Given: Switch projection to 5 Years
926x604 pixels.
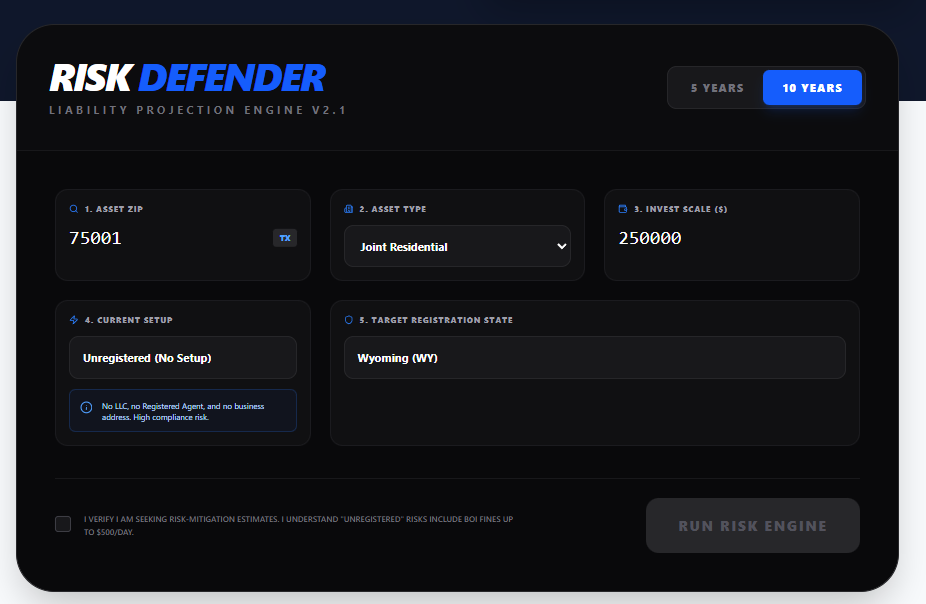Looking at the screenshot, I should [x=717, y=88].
